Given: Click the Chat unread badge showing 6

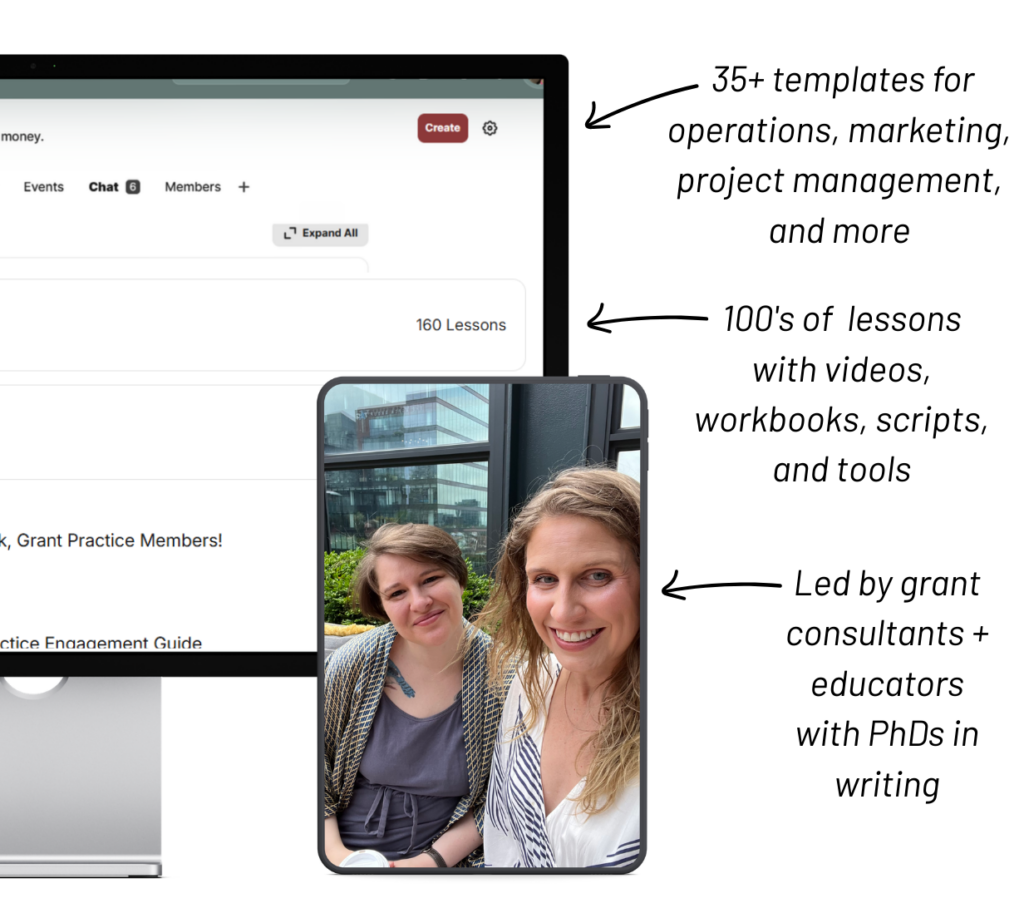Looking at the screenshot, I should pos(133,187).
